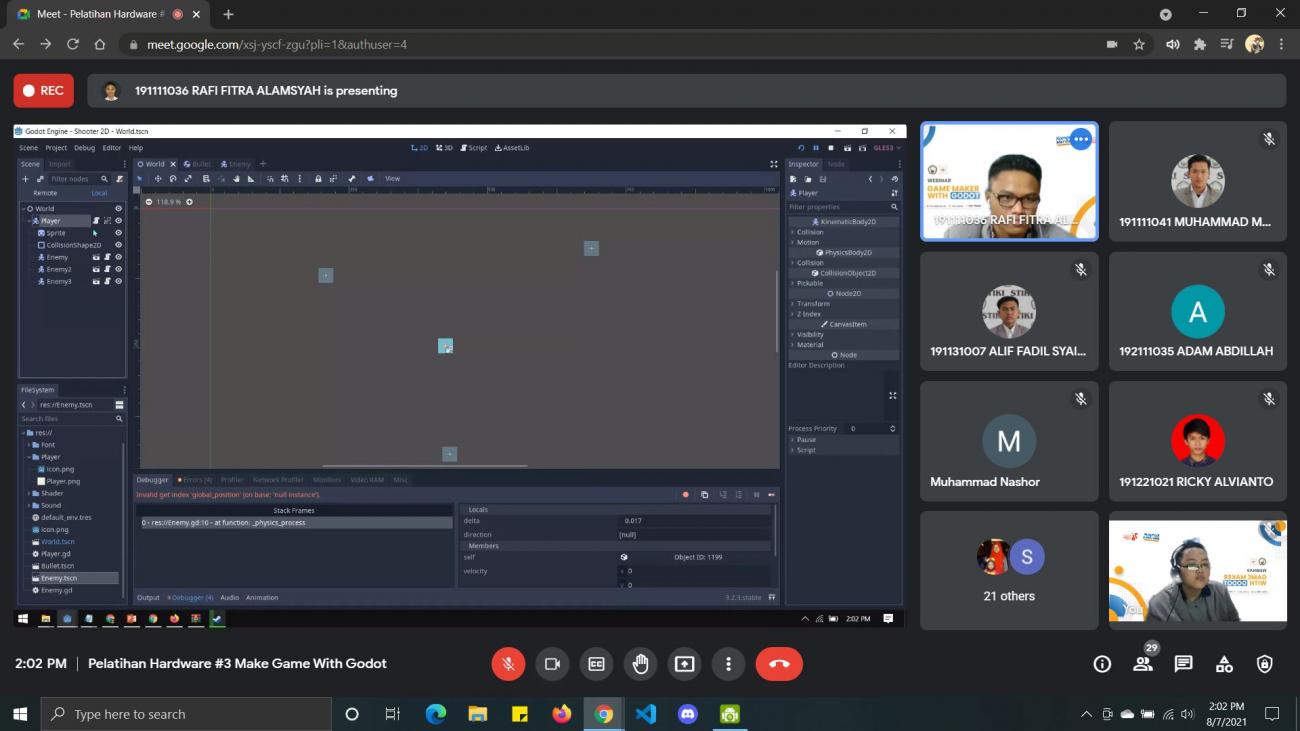Open more options three-dot menu
Screen dimensions: 1300x731
pos(728,664)
